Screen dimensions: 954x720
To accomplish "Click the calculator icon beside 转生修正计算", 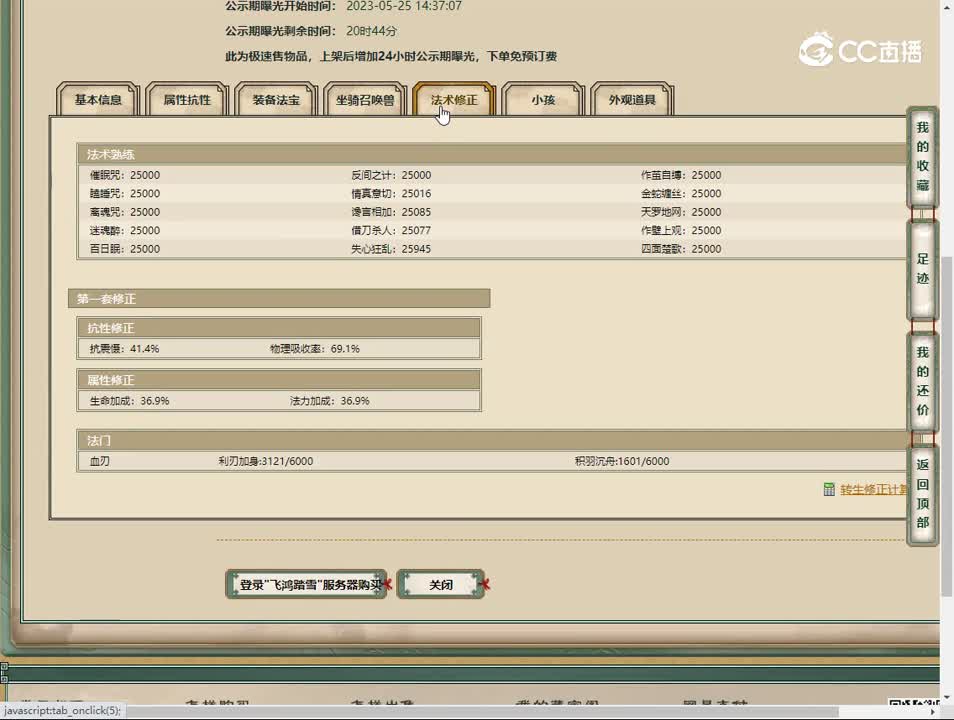I will [x=829, y=489].
